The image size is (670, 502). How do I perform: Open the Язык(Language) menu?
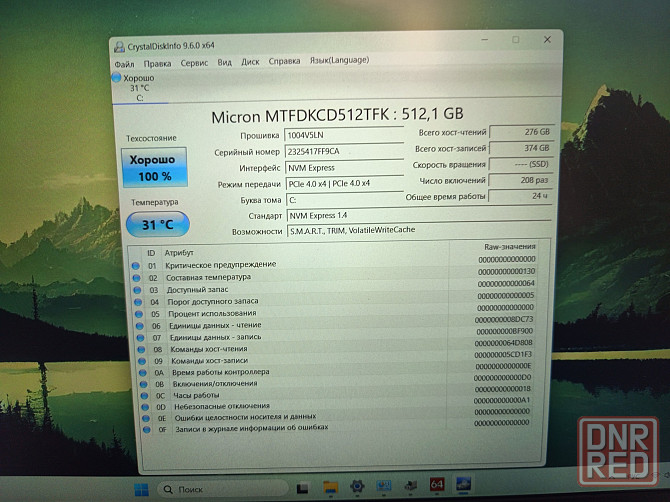339,60
